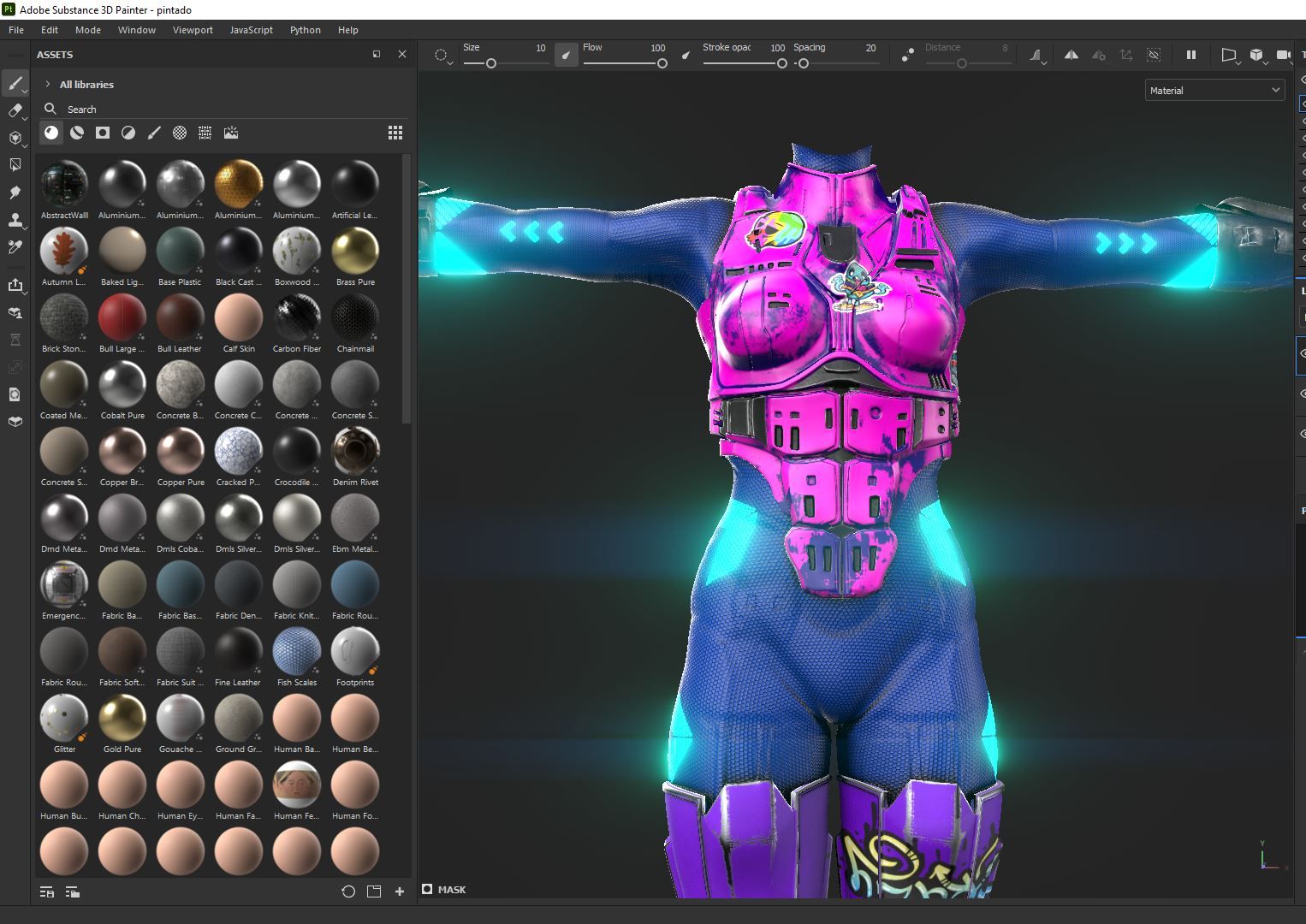Click the assets panel vertical scrollbar
1306x924 pixels.
coord(406,289)
